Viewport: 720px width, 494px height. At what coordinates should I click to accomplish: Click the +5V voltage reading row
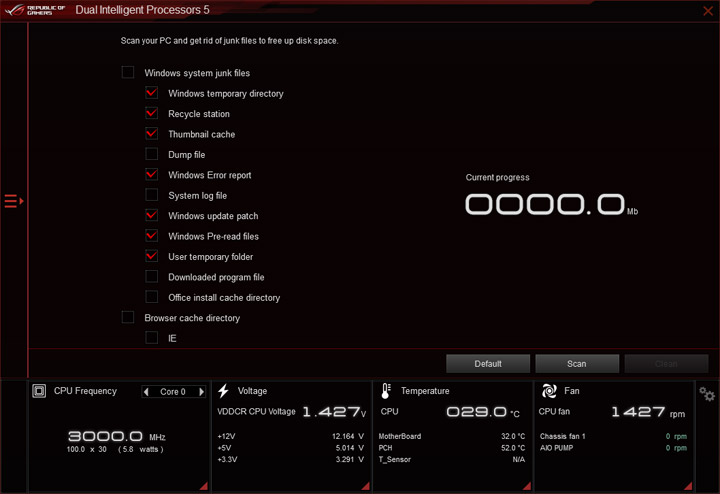click(x=291, y=448)
